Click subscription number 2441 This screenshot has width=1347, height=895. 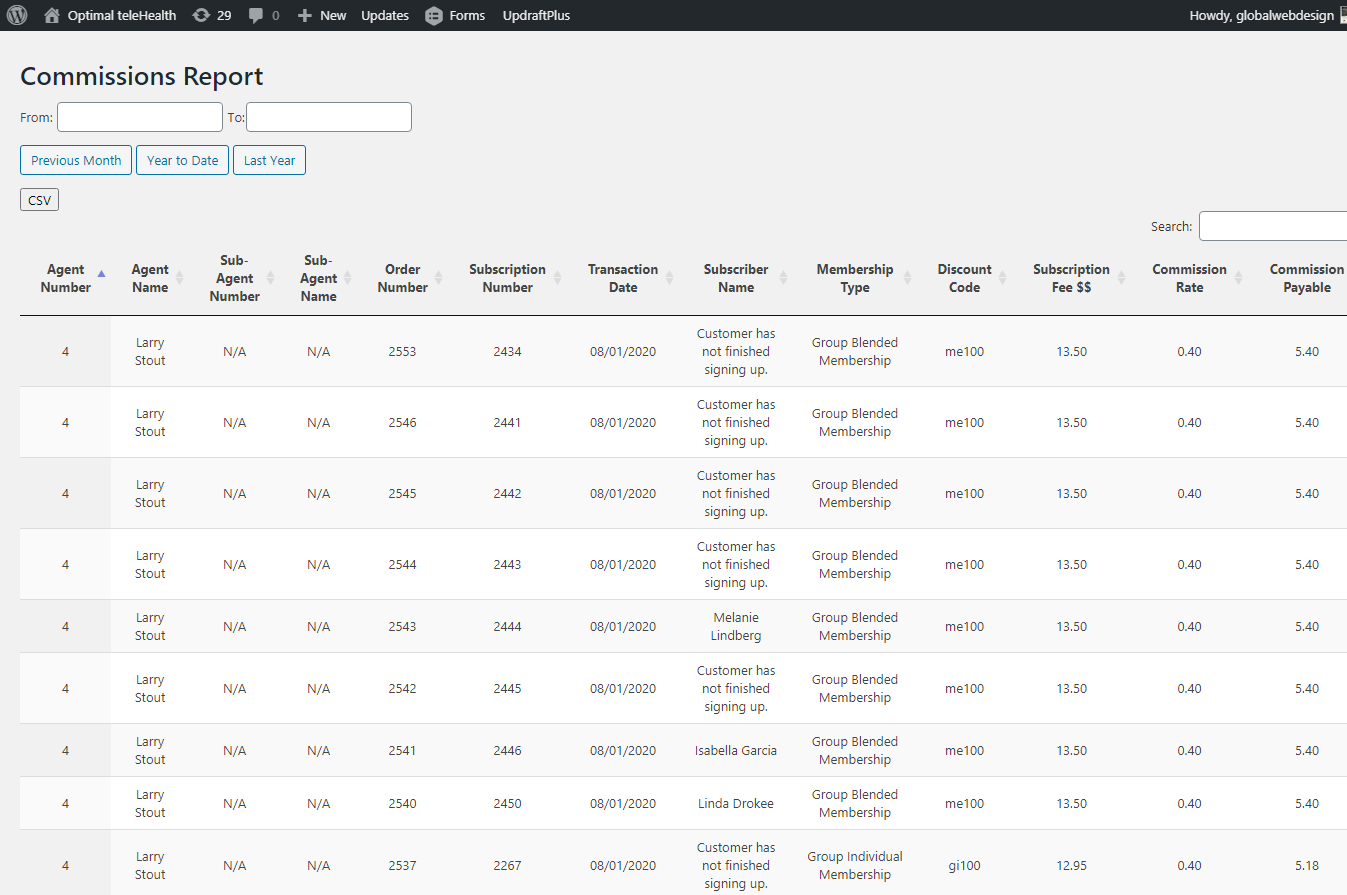tap(507, 423)
